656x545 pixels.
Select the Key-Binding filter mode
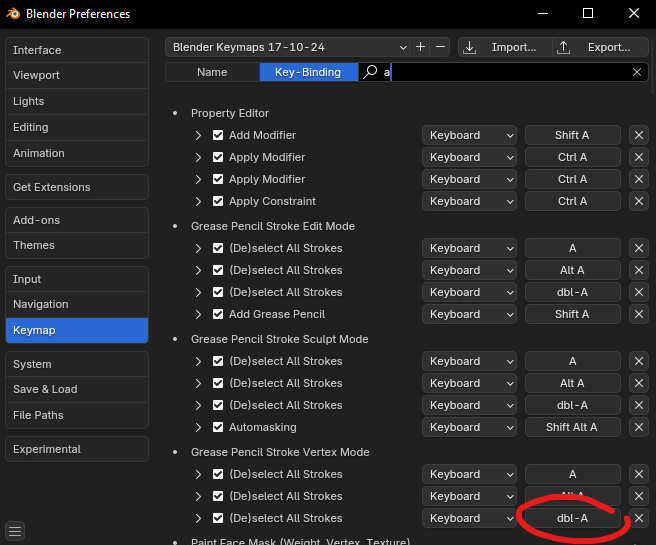(x=309, y=72)
